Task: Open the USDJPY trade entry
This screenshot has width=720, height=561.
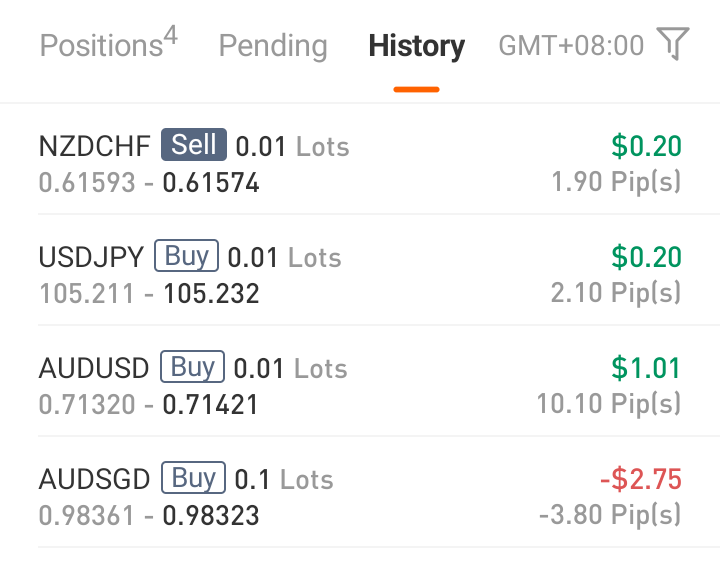Action: (x=360, y=275)
